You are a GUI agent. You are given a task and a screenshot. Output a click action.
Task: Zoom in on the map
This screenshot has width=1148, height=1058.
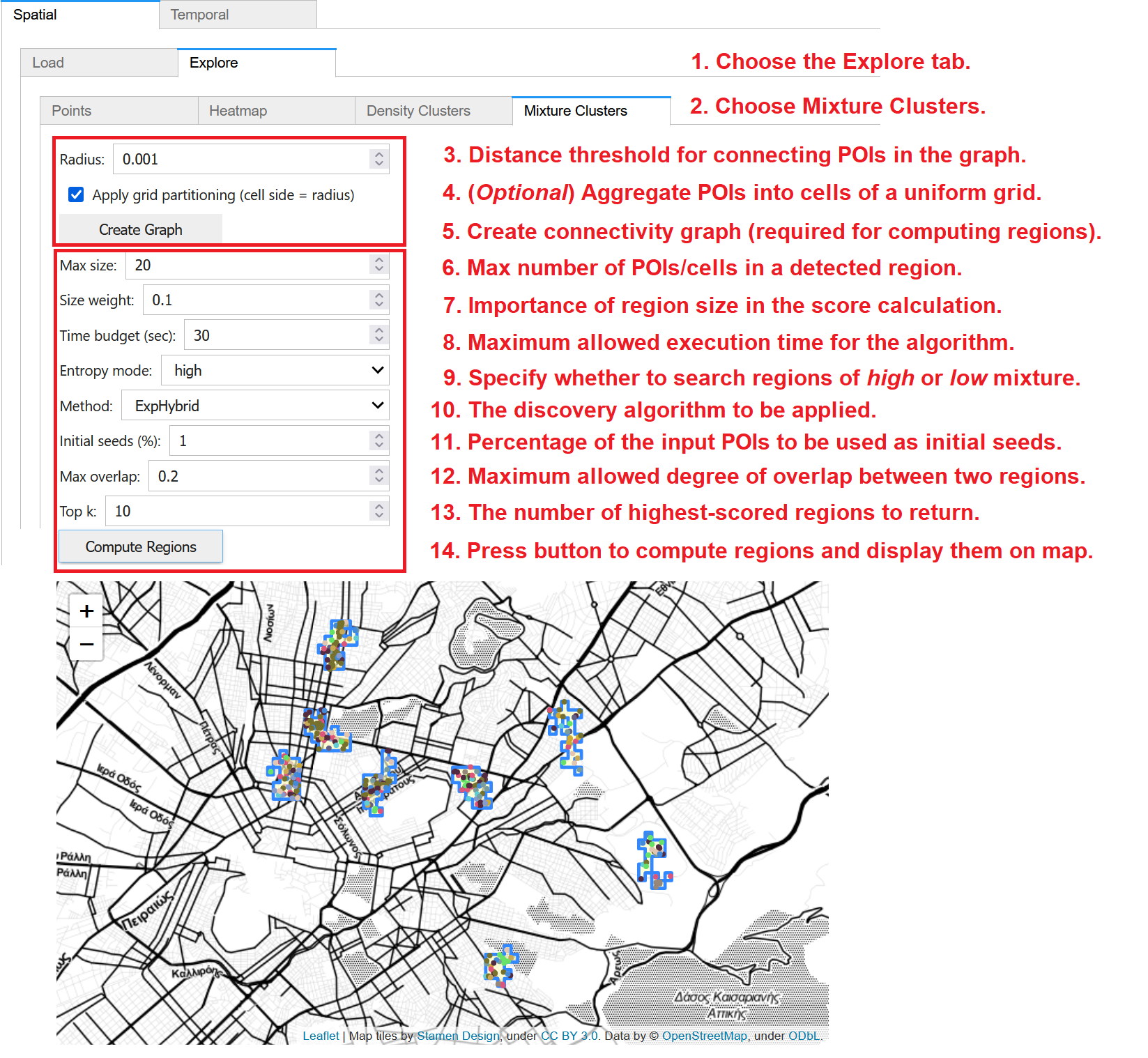pos(86,611)
